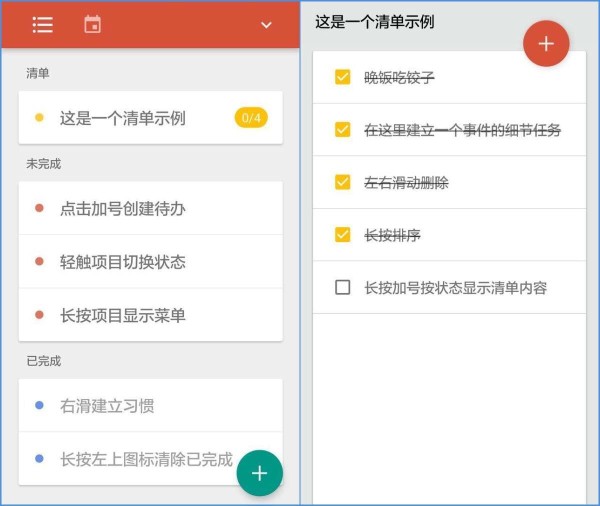This screenshot has height=506, width=600.
Task: Tap the red plus button on checklist panel
Action: [546, 44]
